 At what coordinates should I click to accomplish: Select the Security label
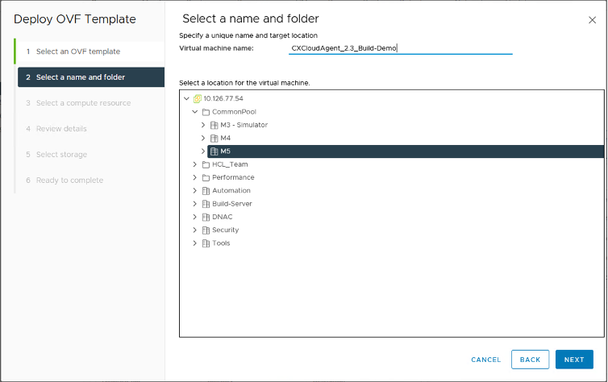225,230
